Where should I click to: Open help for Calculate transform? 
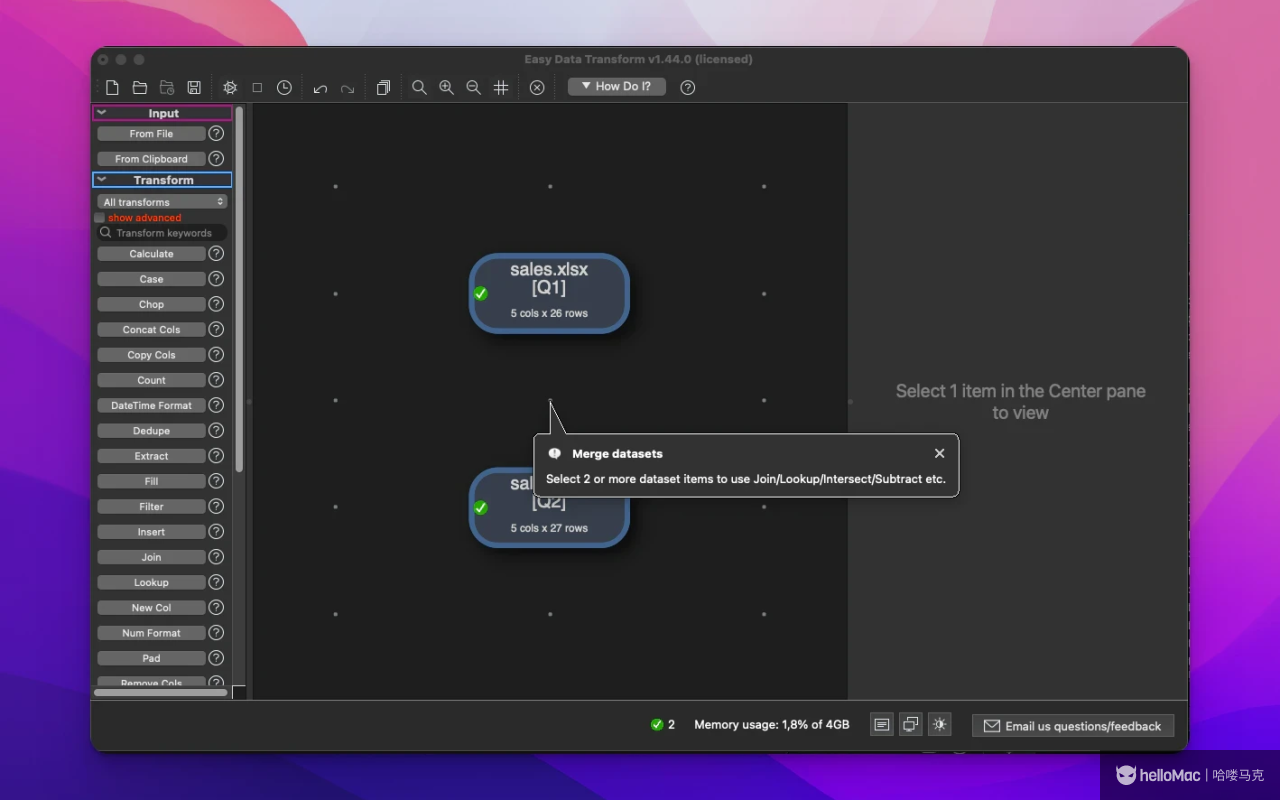216,254
